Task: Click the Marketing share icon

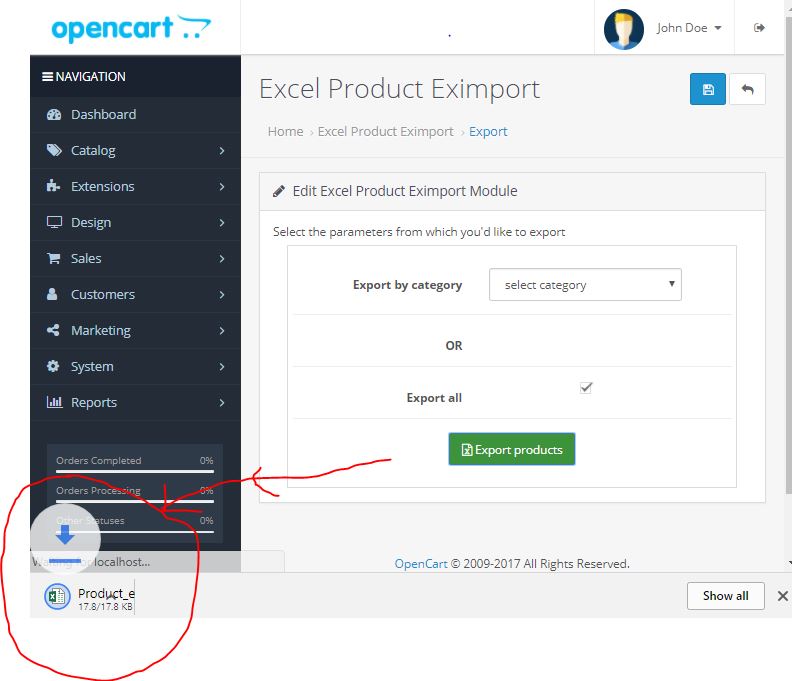Action: click(53, 330)
